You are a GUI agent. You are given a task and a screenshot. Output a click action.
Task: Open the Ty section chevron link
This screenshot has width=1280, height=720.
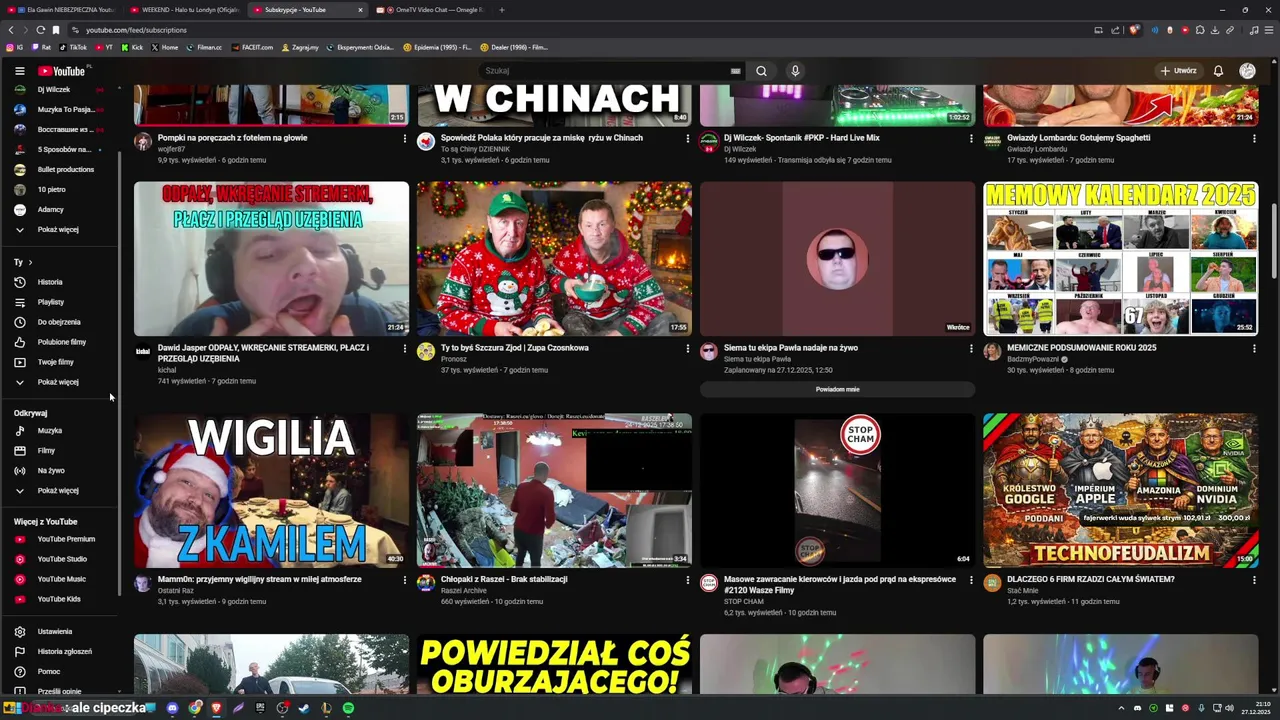[x=23, y=262]
